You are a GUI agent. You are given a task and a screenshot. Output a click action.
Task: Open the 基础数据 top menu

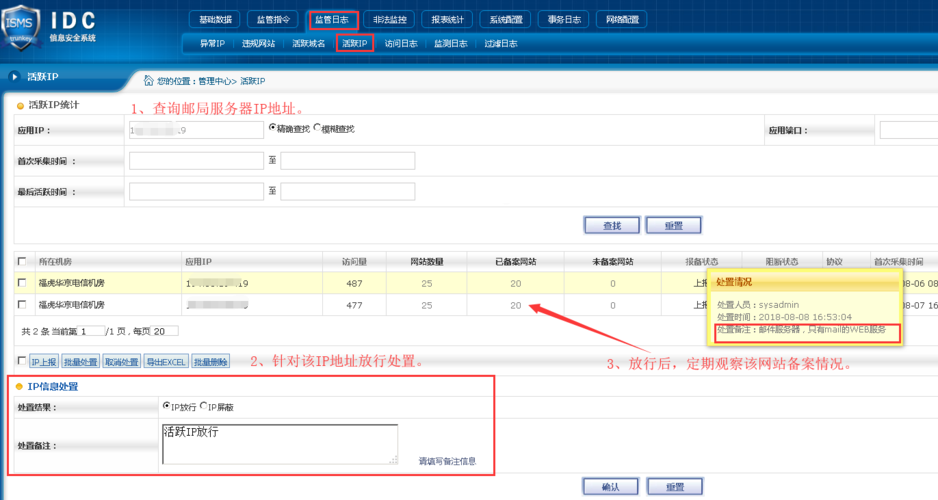215,20
